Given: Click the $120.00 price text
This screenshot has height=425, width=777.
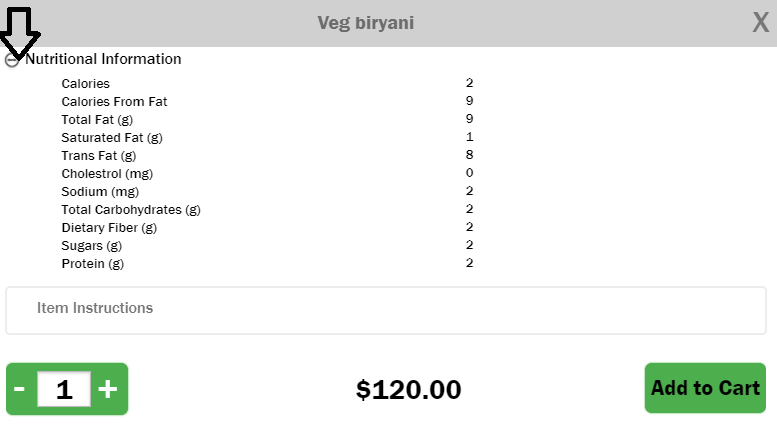Looking at the screenshot, I should [x=408, y=390].
